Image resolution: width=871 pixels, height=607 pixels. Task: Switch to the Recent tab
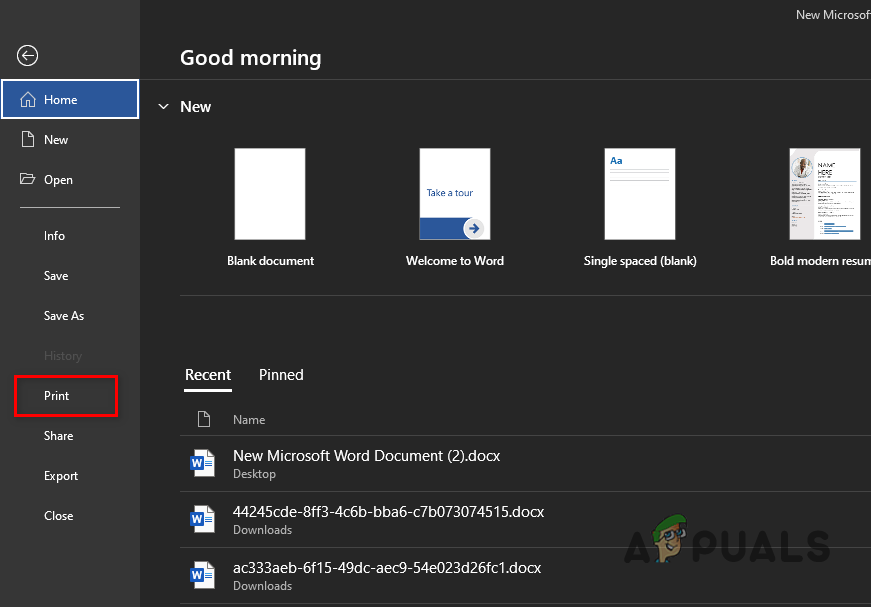tap(208, 375)
